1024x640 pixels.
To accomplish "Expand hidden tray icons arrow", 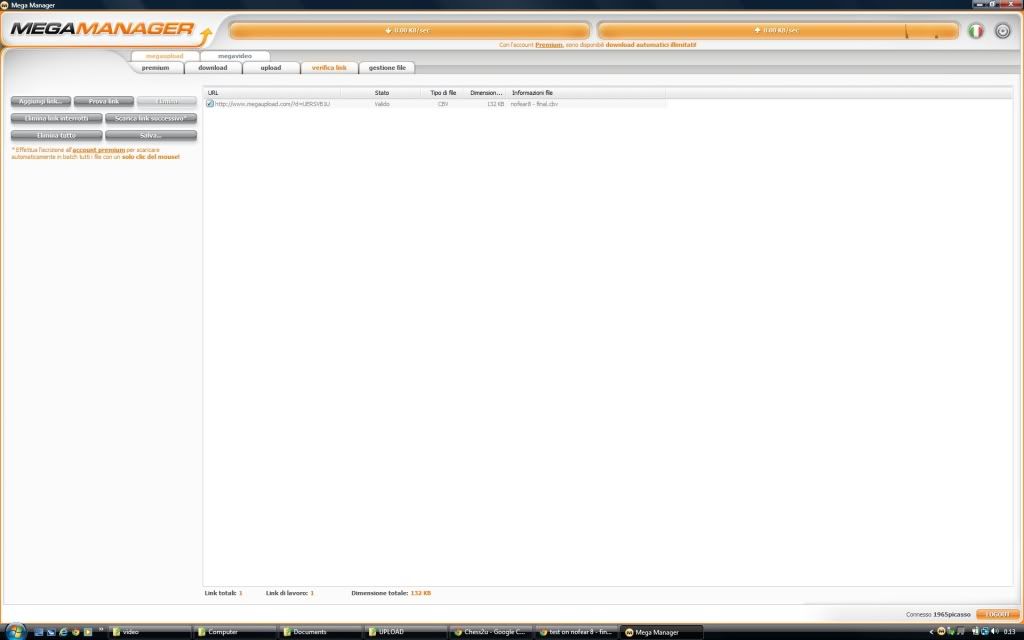I will [931, 632].
